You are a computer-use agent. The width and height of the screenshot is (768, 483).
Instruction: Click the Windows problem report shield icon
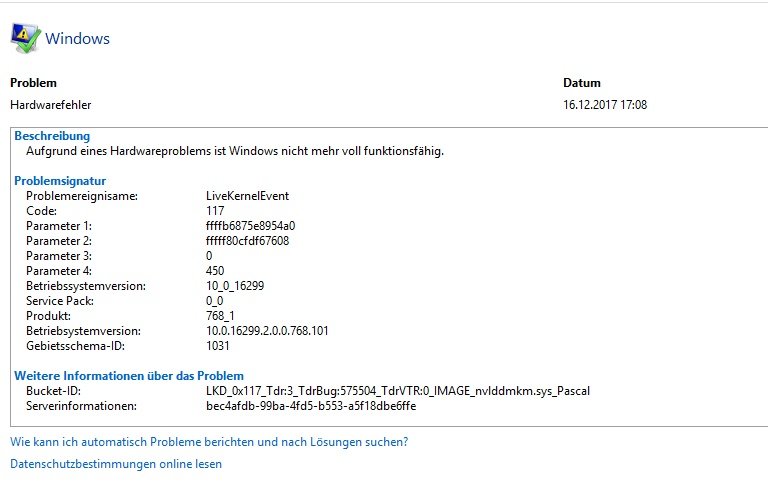point(25,38)
